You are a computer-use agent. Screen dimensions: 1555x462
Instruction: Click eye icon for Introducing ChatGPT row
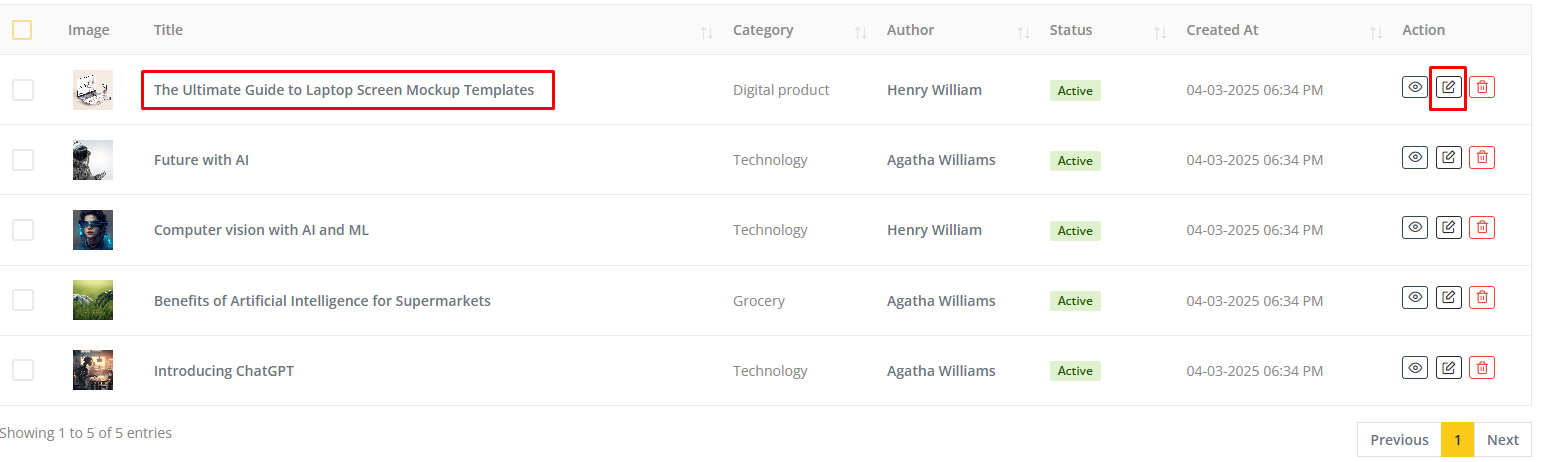pyautogui.click(x=1414, y=368)
